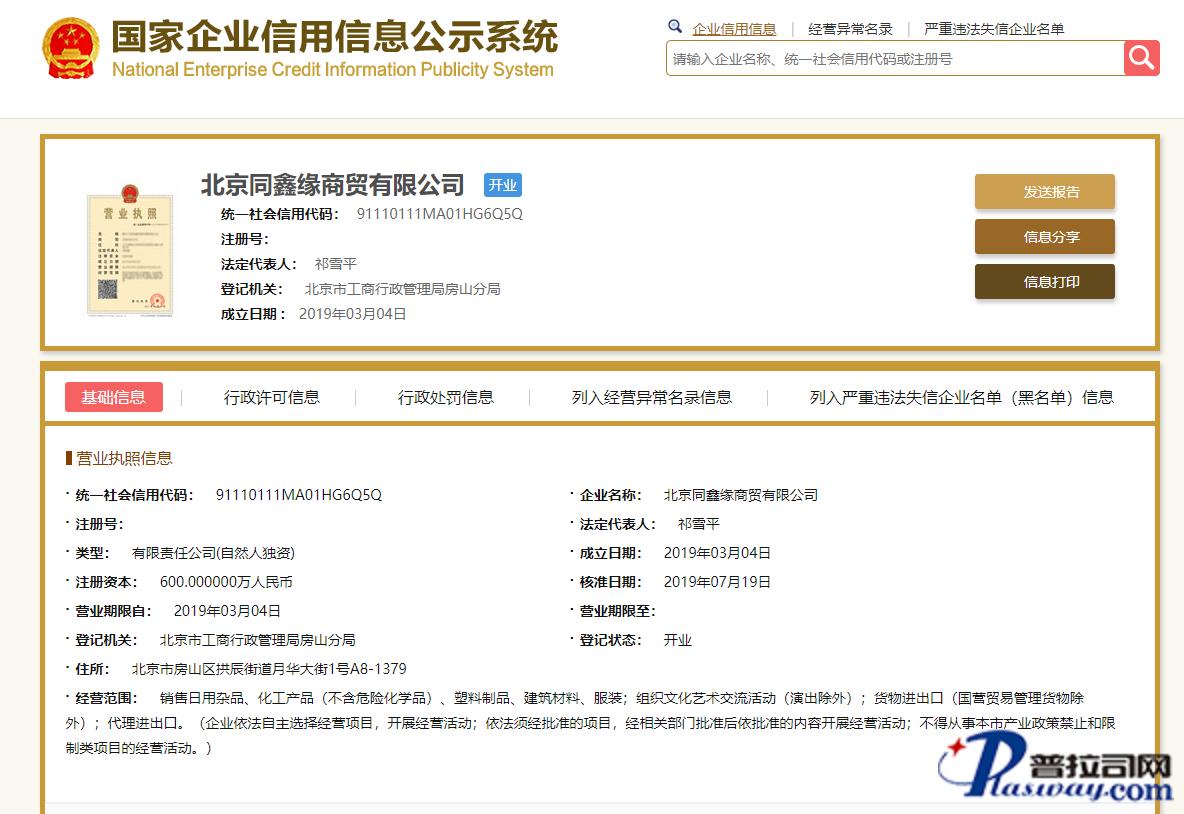Type in the enterprise name search field
The height and width of the screenshot is (814, 1184).
[894, 59]
